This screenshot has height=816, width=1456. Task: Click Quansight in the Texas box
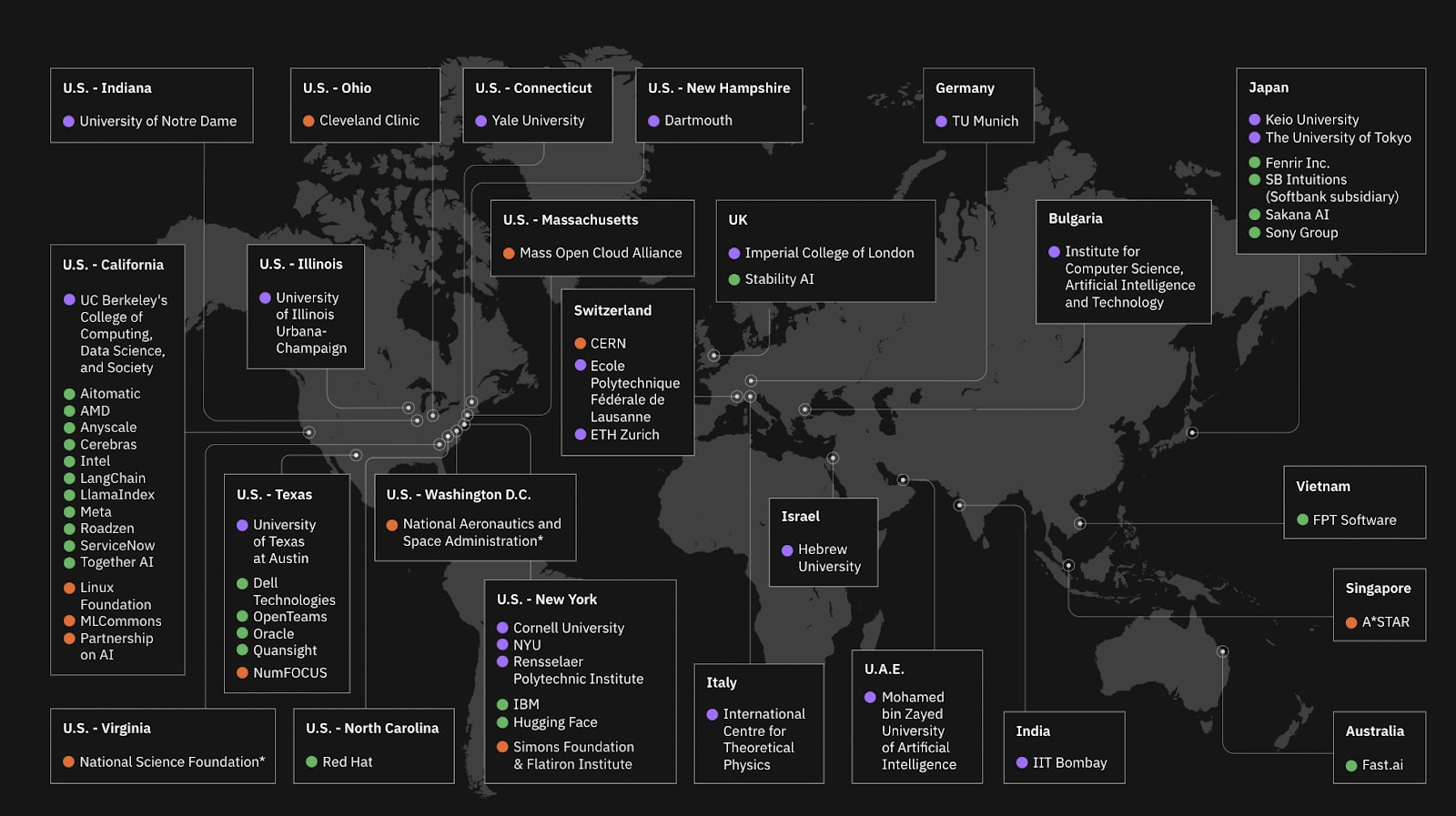click(277, 650)
